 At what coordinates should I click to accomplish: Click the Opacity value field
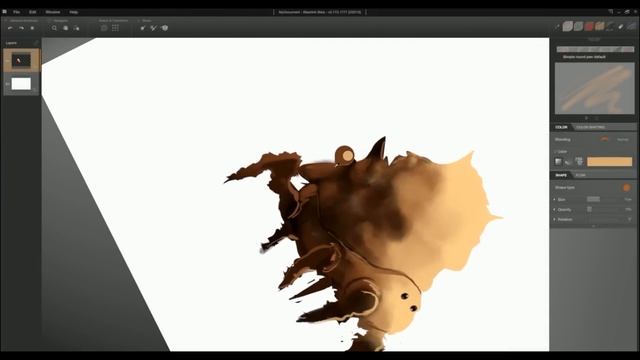pos(628,209)
